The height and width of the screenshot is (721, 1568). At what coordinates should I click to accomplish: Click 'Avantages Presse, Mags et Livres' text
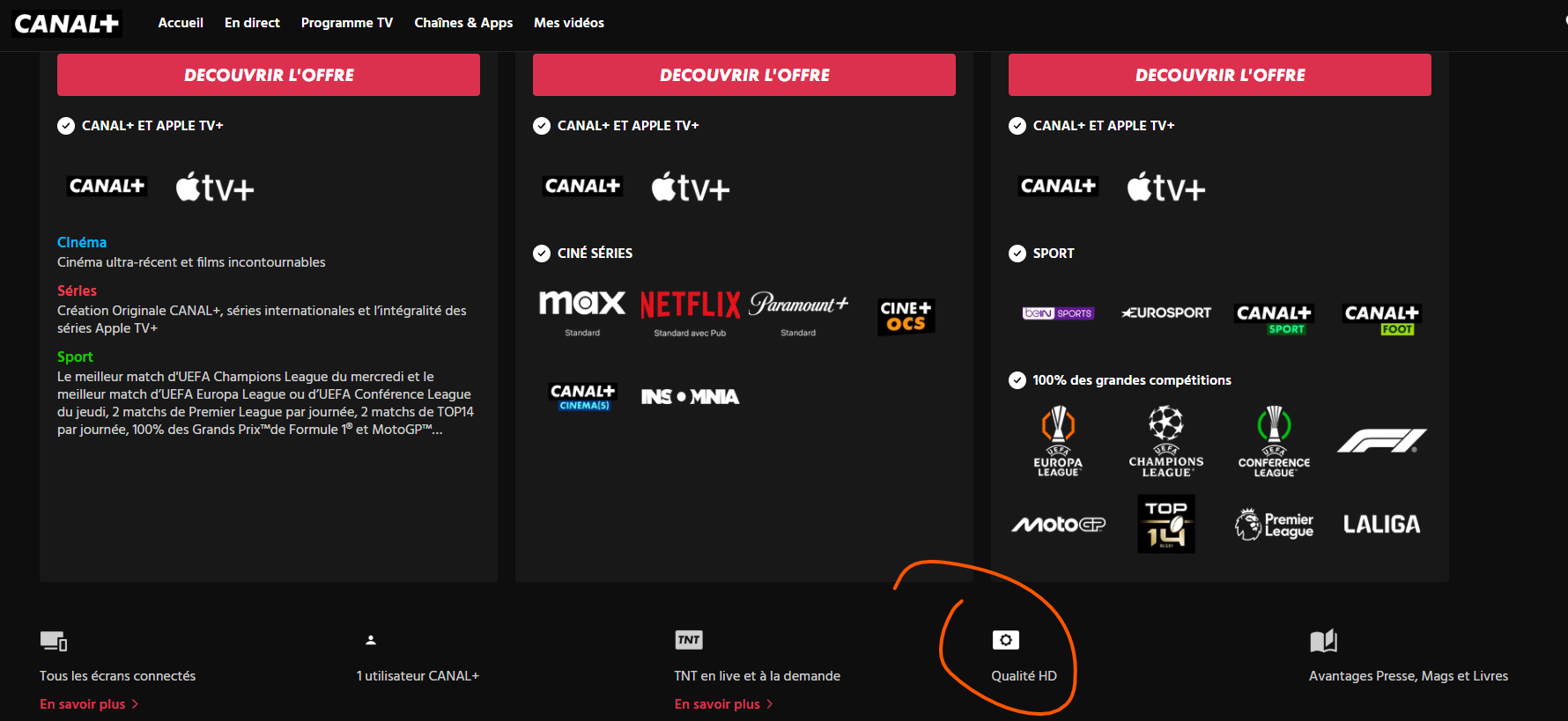[1409, 676]
